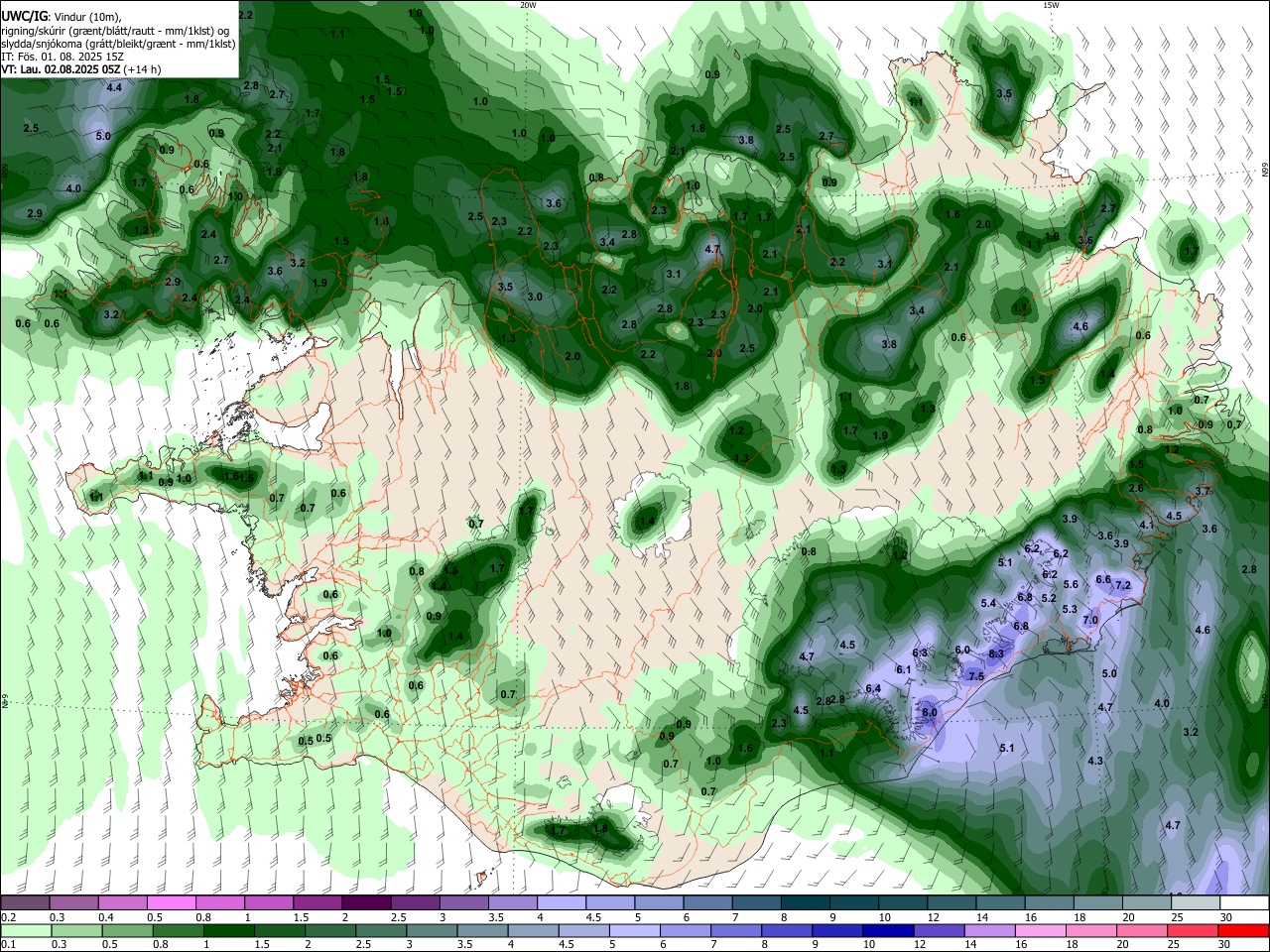Click the 5.3 precipitation value
The image size is (1270, 952).
pyautogui.click(x=1070, y=609)
